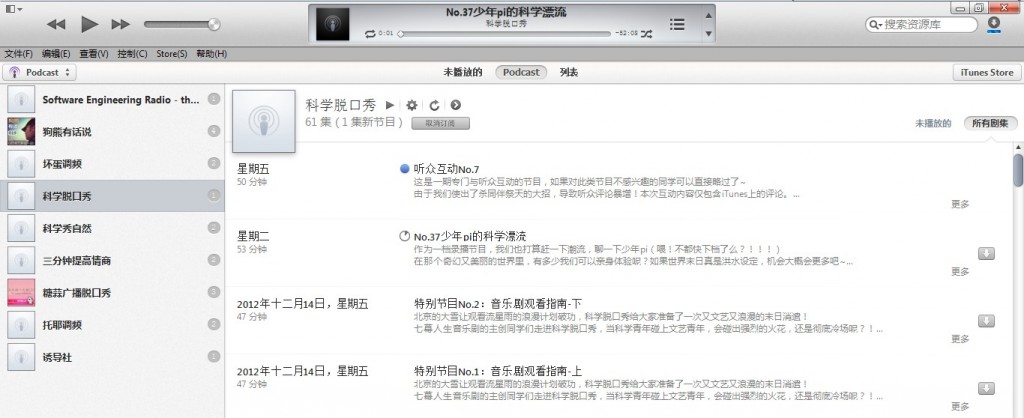Click the arrow circle icon next to refresh
This screenshot has width=1024, height=418.
[x=456, y=104]
